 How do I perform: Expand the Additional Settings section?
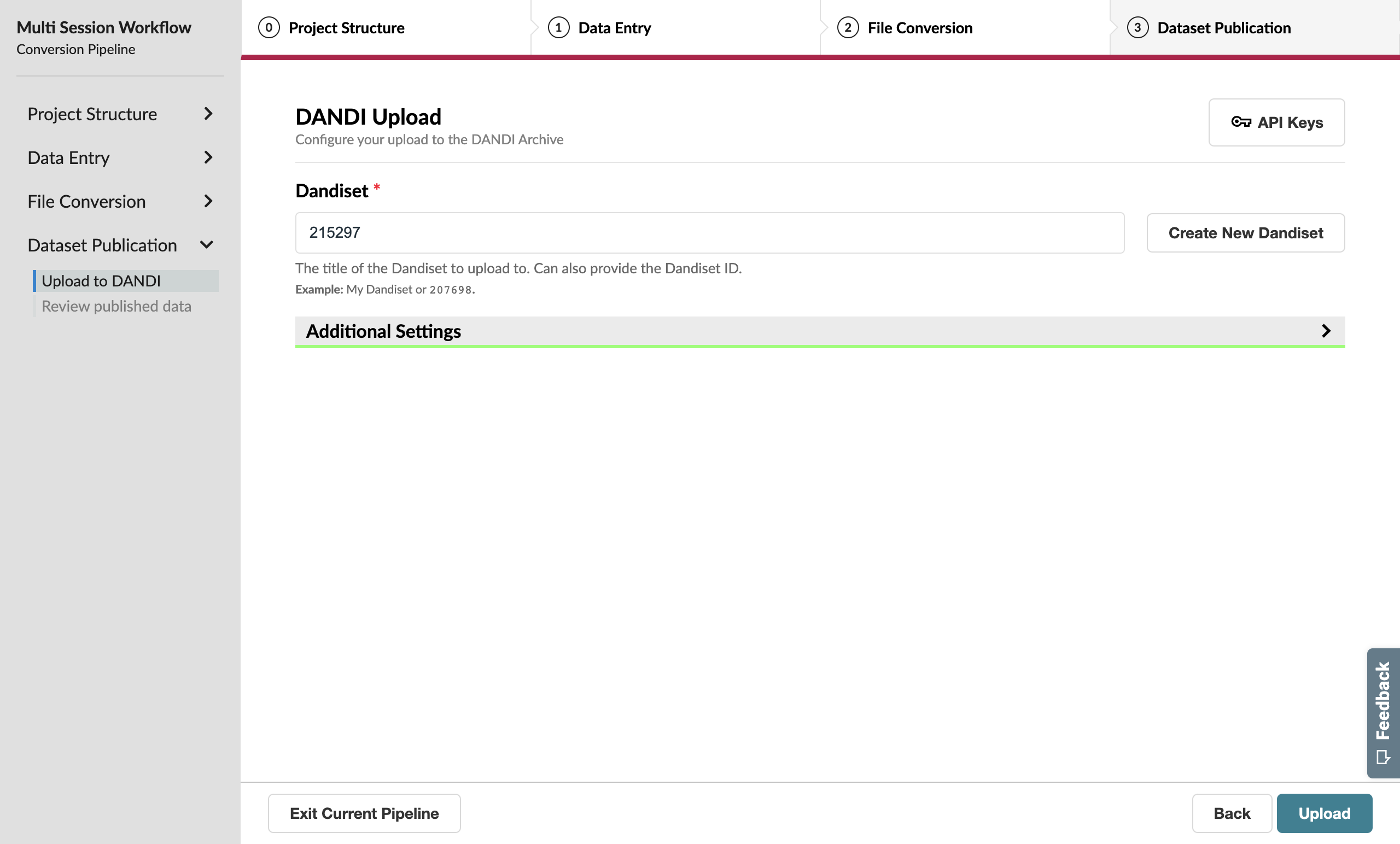click(820, 332)
